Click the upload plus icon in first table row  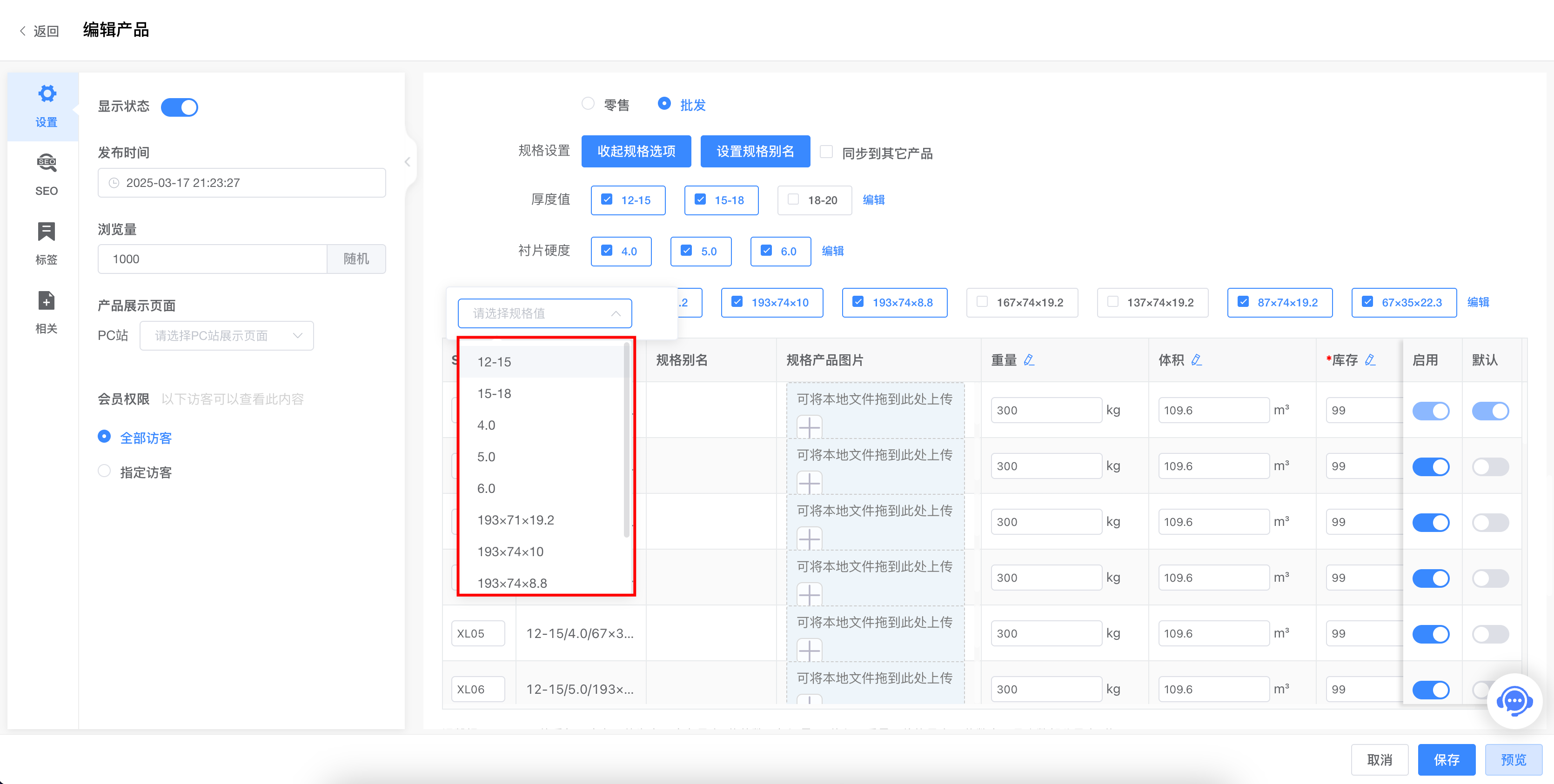[809, 427]
